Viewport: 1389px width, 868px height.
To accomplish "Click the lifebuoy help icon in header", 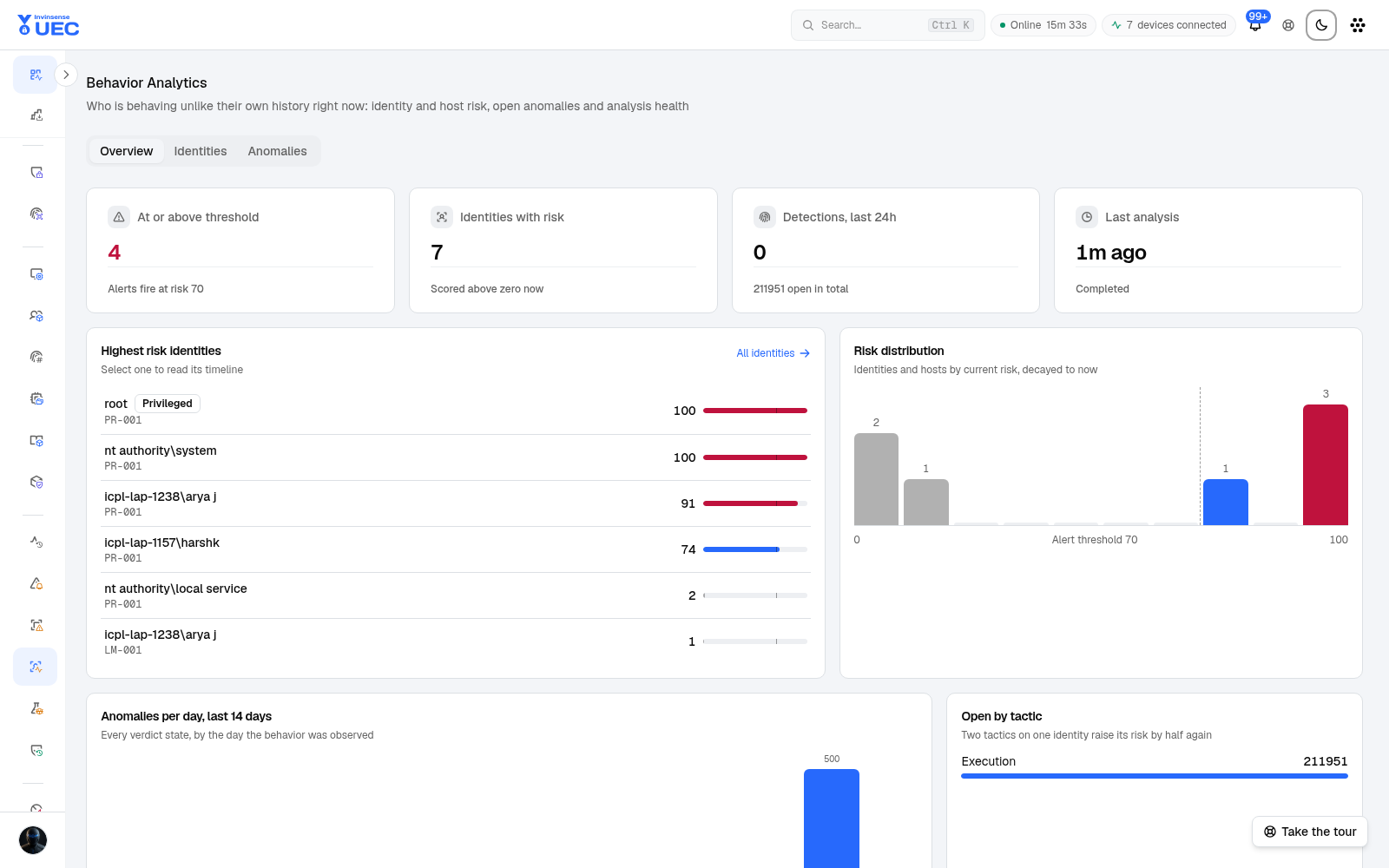I will pos(1288,25).
